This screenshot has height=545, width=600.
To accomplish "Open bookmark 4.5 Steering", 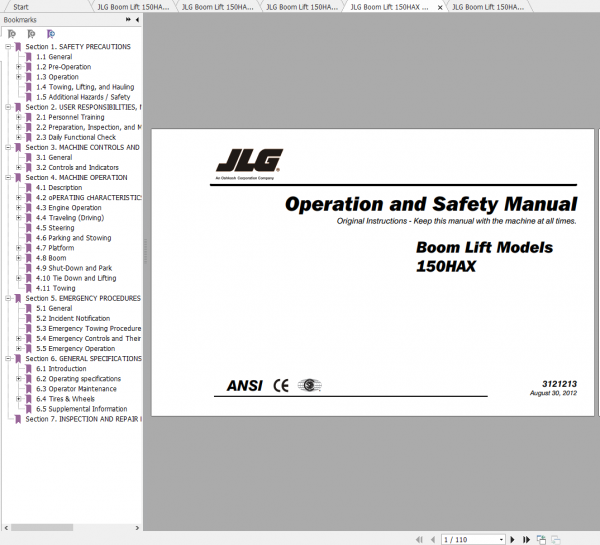I will [x=55, y=228].
